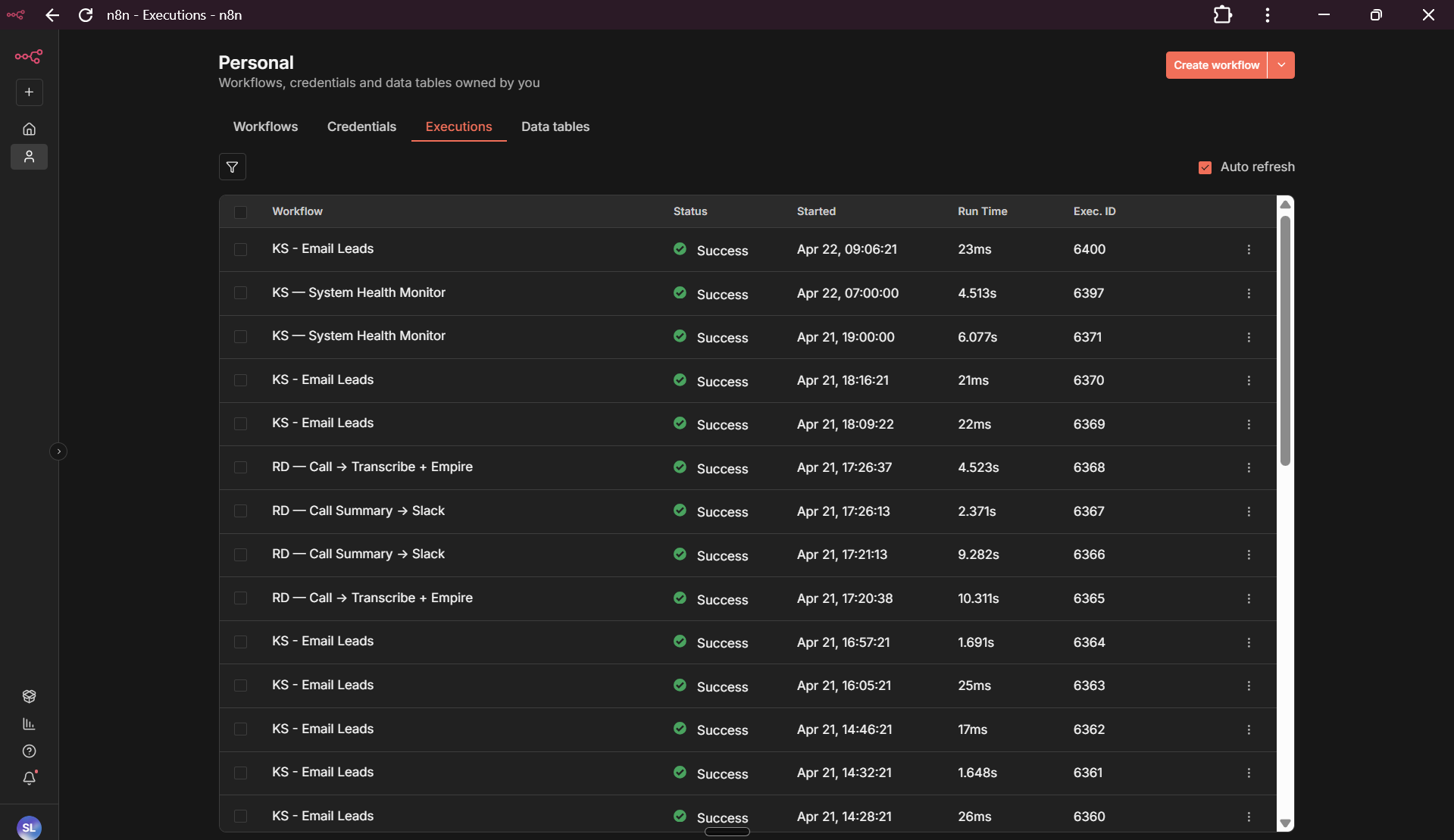Click the n8n logo in the sidebar
1454x840 pixels.
[28, 56]
